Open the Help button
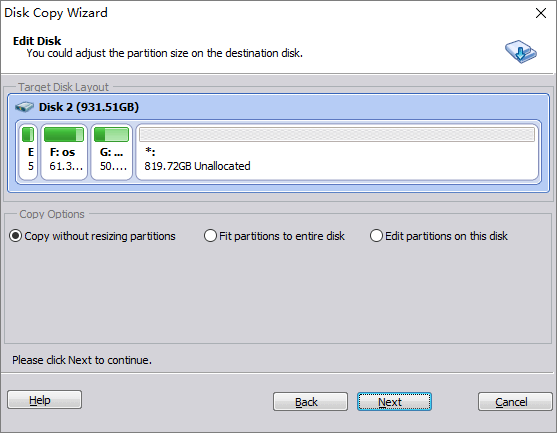Screen dimensions: 557x433 point(44,400)
